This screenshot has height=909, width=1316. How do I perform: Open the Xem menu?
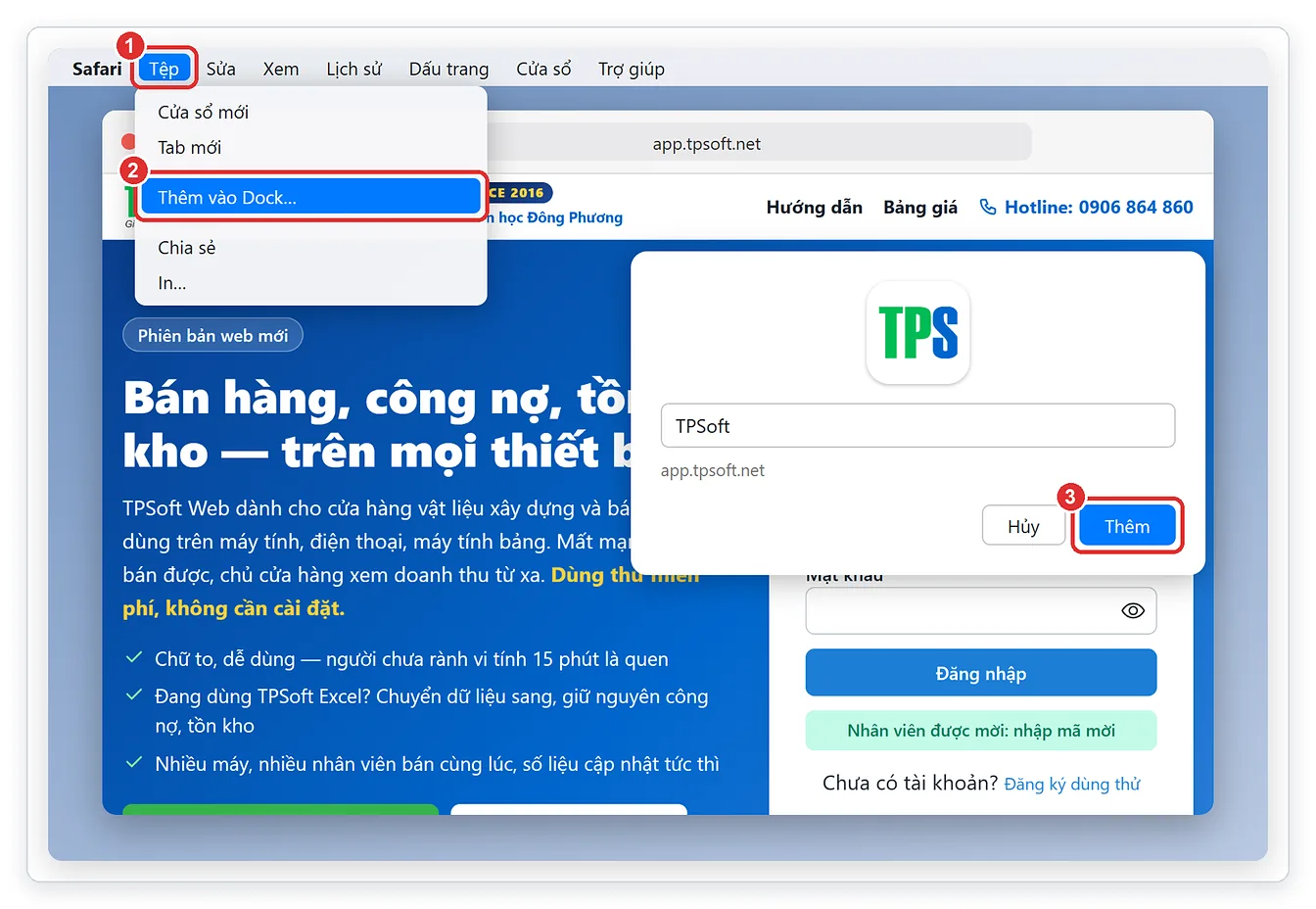click(x=281, y=69)
